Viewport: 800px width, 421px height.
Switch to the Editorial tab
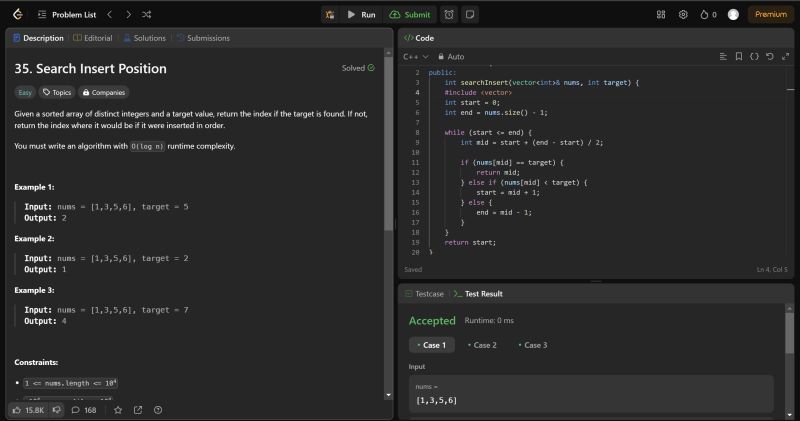tap(92, 38)
